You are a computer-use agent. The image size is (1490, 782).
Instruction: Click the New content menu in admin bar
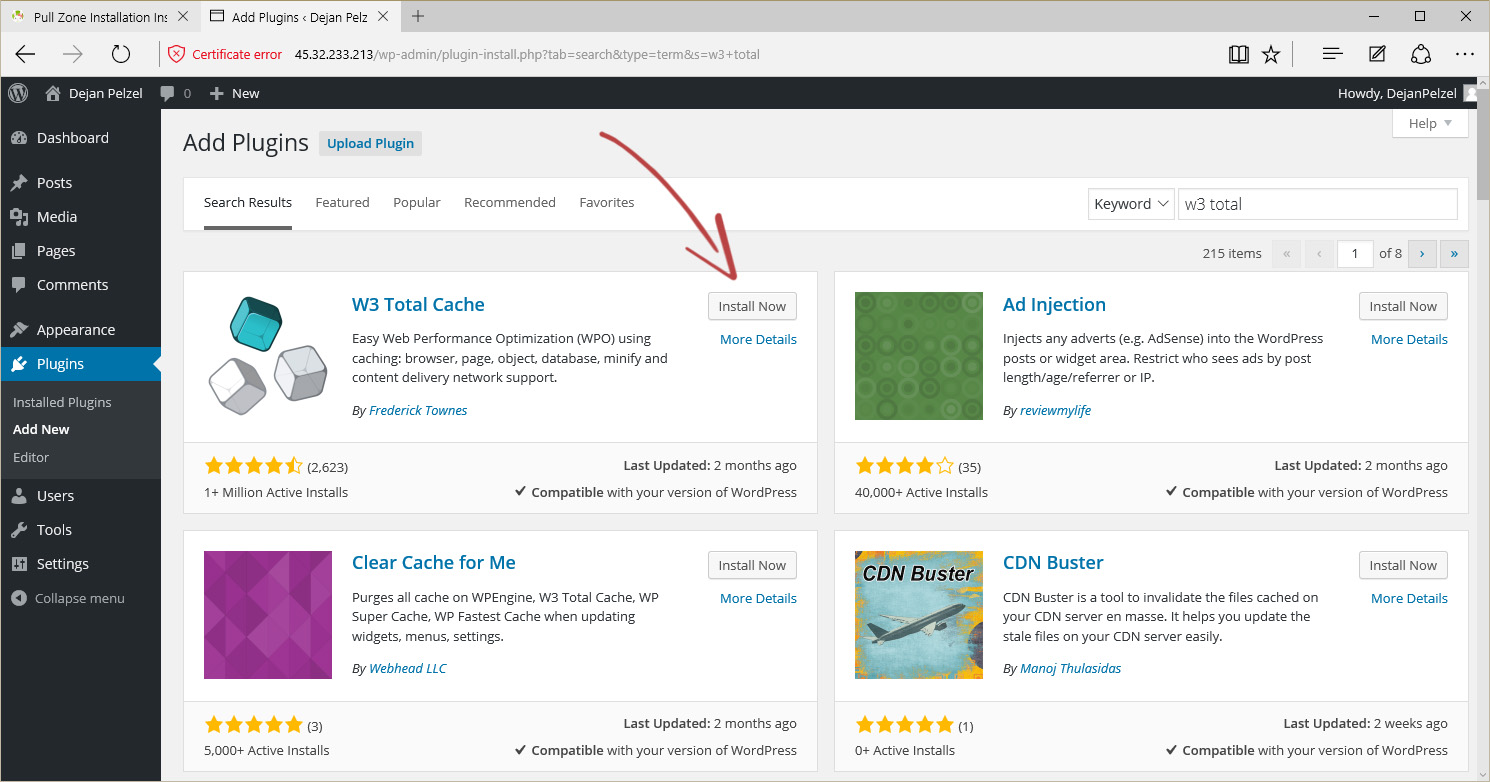234,93
